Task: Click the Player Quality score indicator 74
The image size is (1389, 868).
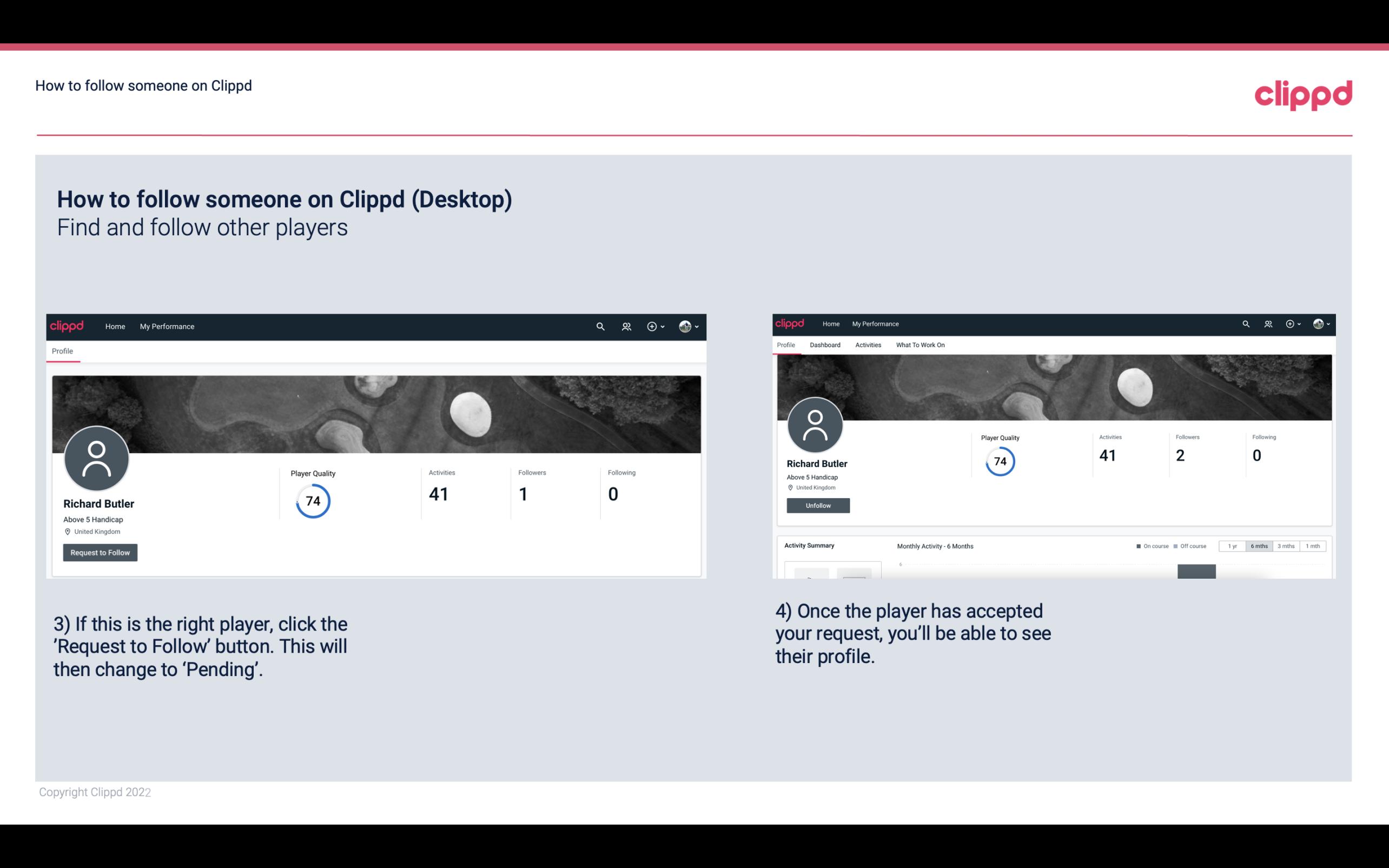Action: point(312,500)
